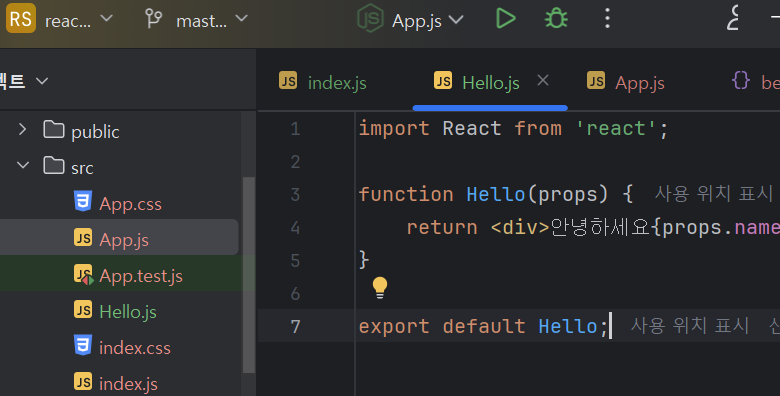Viewport: 780px width, 396px height.
Task: Close the Hello.js tab
Action: click(x=543, y=80)
